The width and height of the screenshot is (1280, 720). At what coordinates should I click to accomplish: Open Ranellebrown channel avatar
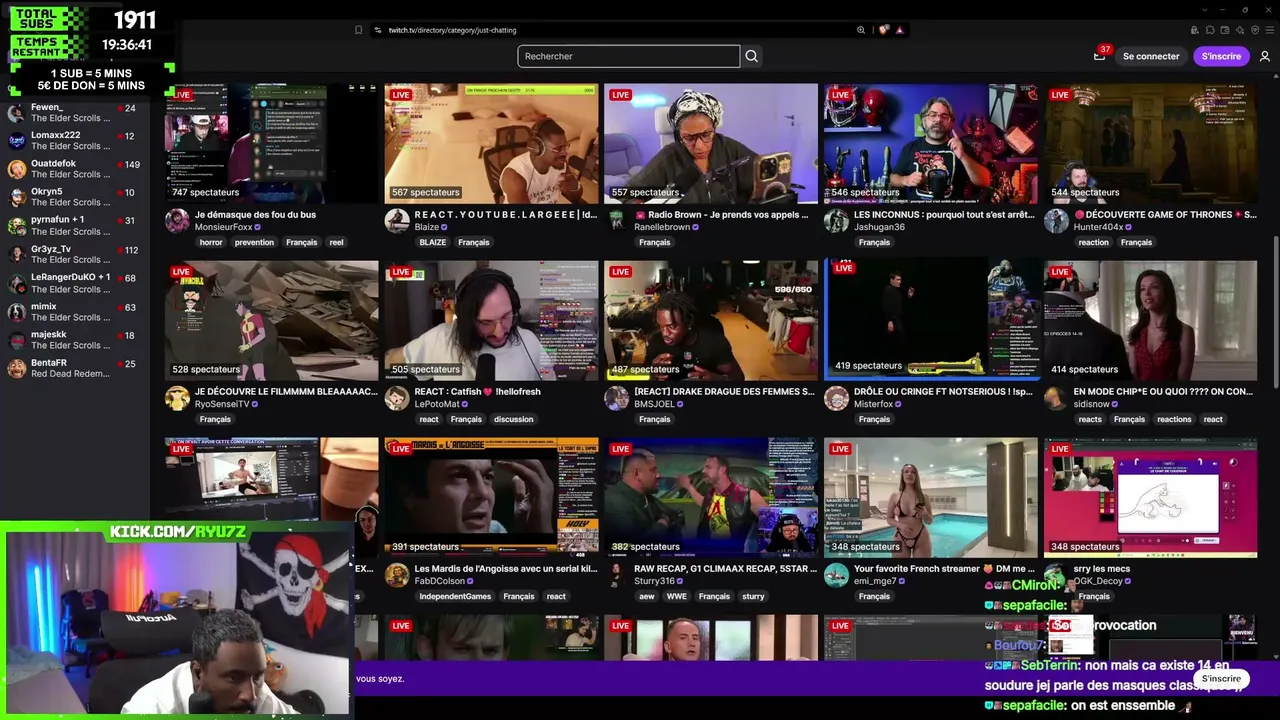tap(617, 221)
